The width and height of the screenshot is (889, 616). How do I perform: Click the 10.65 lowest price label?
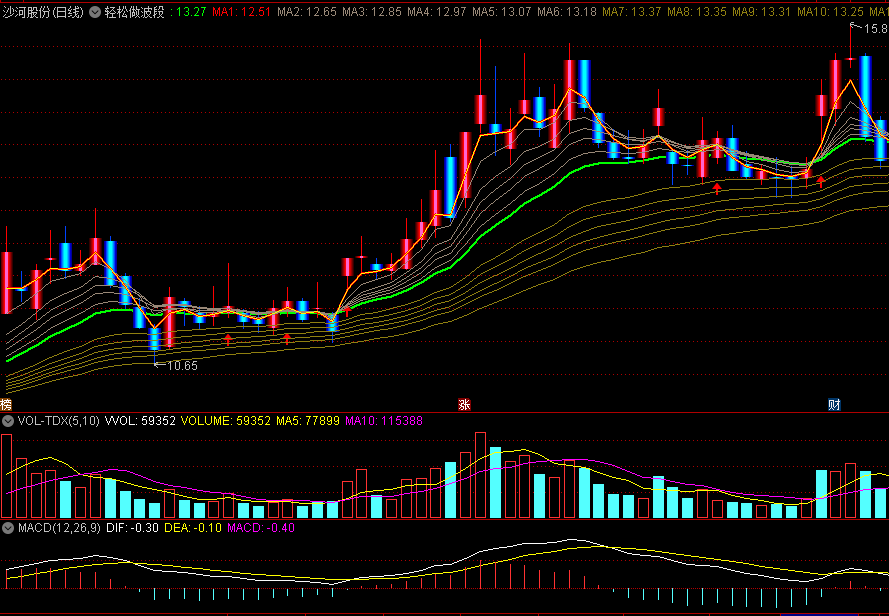[x=182, y=366]
